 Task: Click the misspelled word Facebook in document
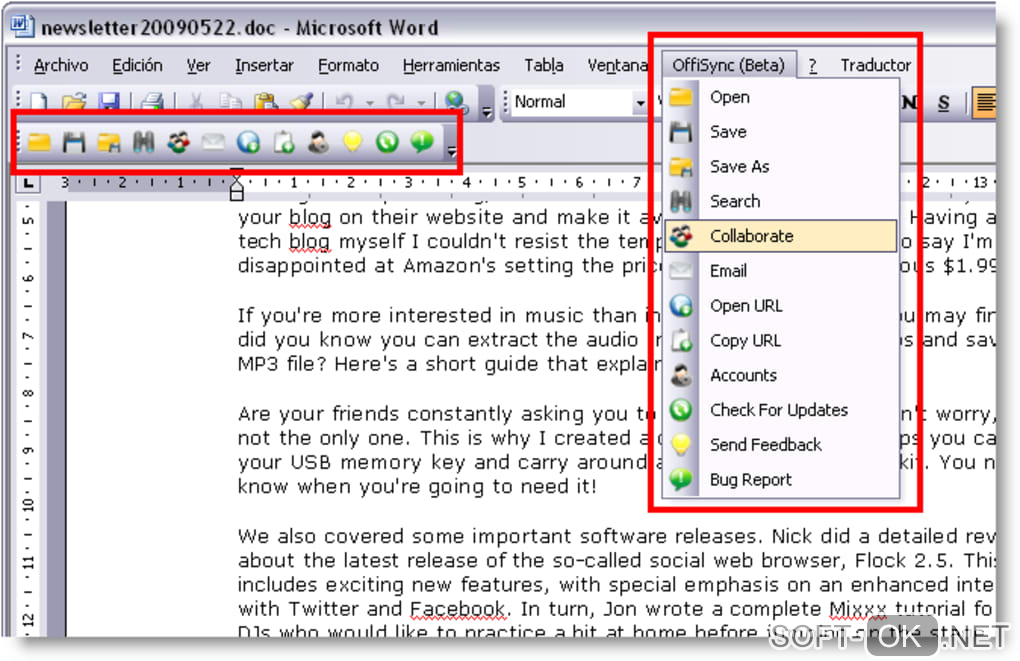(458, 609)
